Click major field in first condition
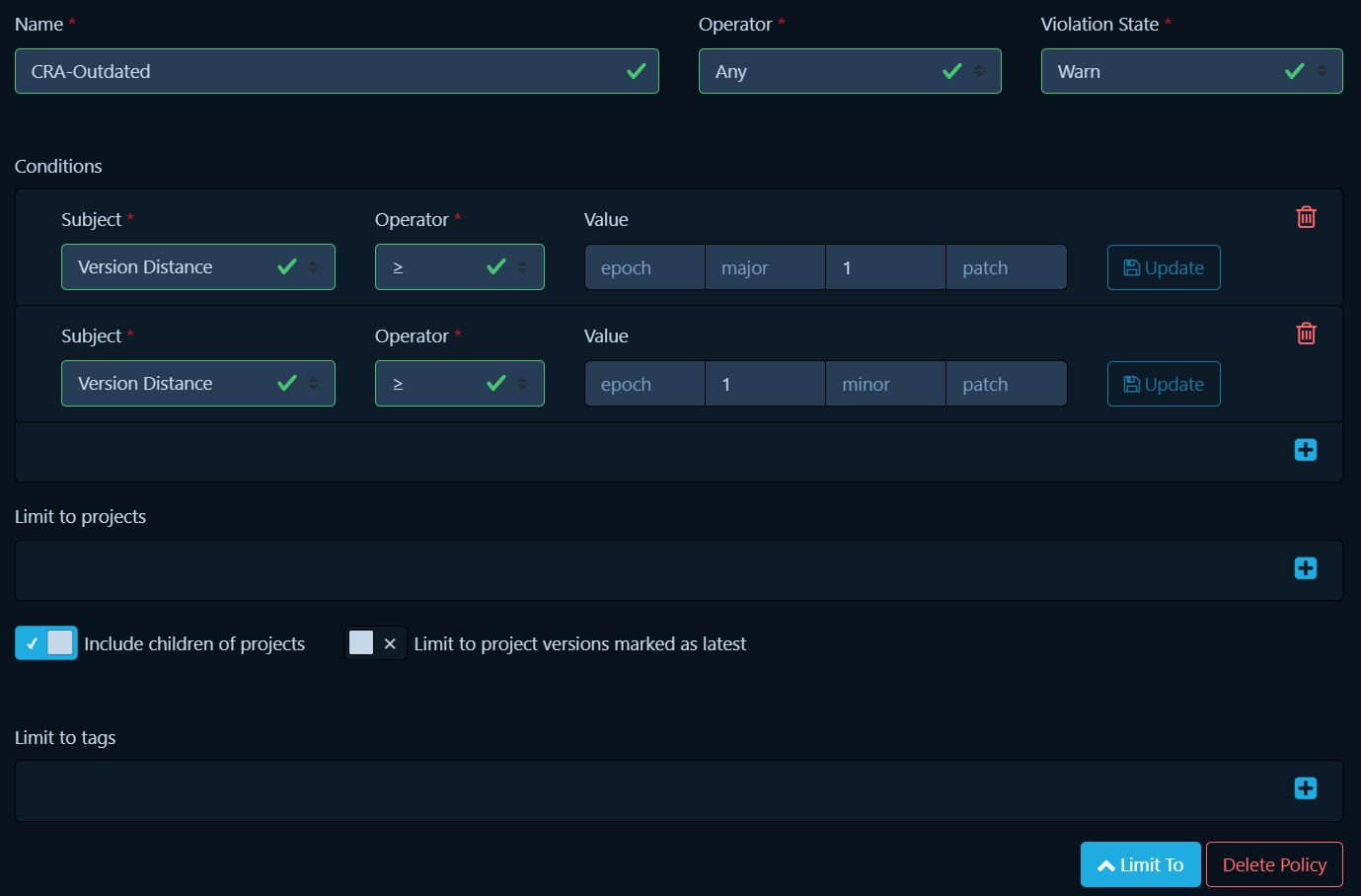This screenshot has width=1361, height=896. coord(765,267)
